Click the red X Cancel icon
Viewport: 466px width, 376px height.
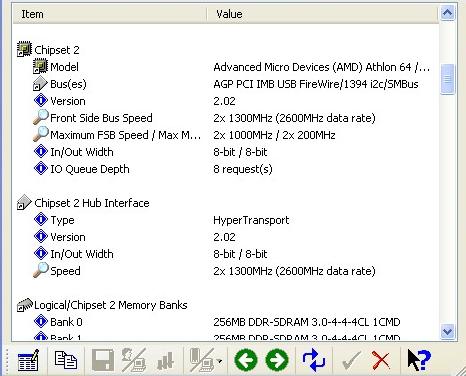[381, 360]
